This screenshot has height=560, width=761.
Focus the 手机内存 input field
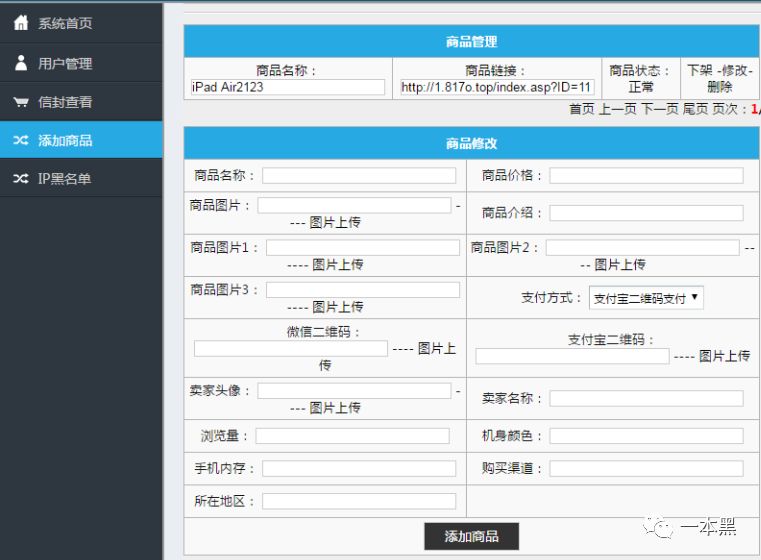point(359,468)
